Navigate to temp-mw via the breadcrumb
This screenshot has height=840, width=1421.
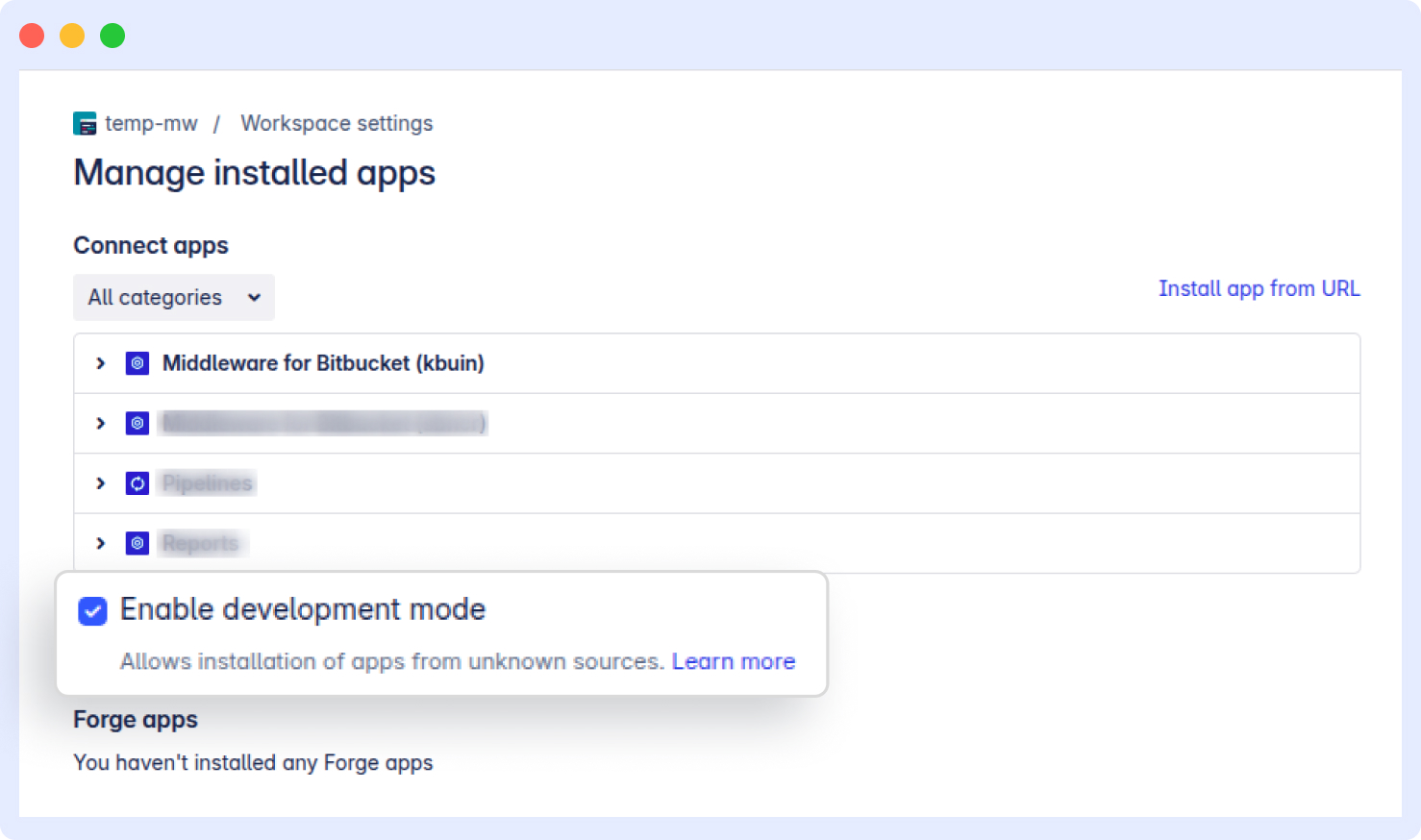click(152, 123)
